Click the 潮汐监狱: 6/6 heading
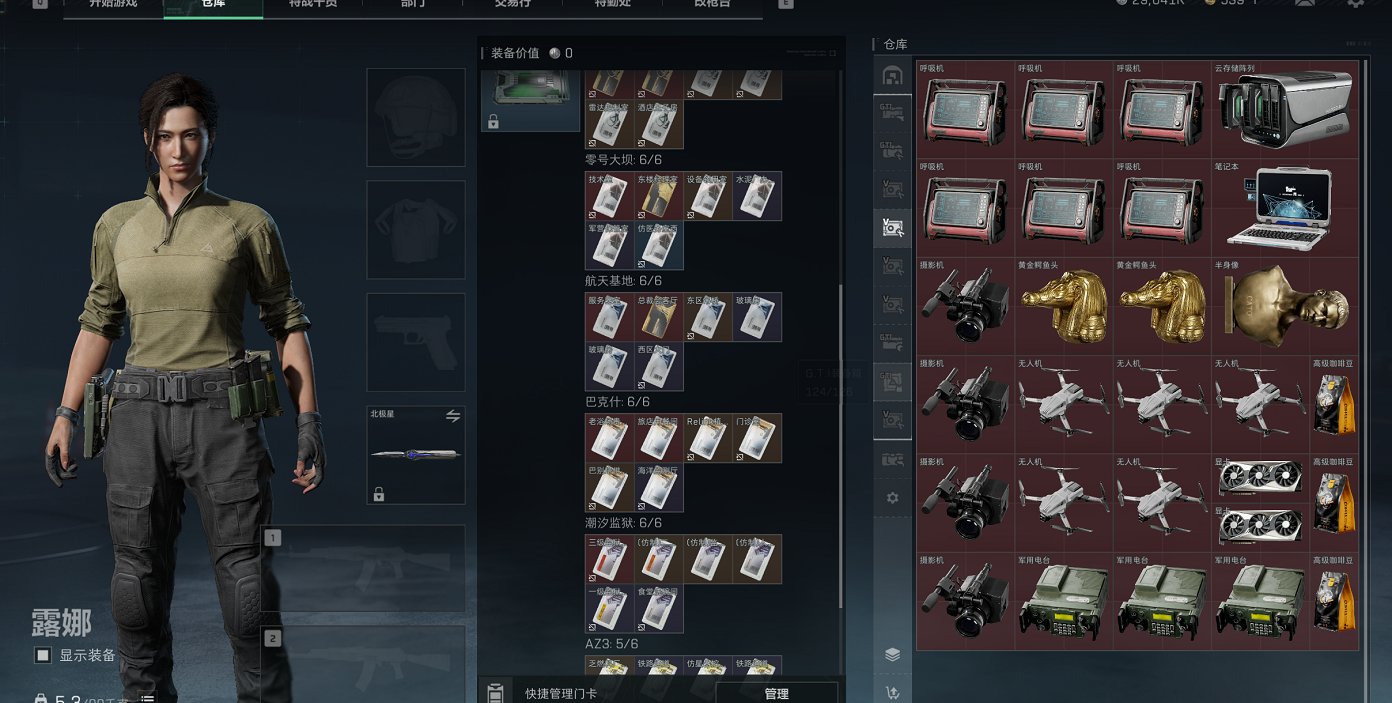Viewport: 1392px width, 703px height. (x=623, y=523)
